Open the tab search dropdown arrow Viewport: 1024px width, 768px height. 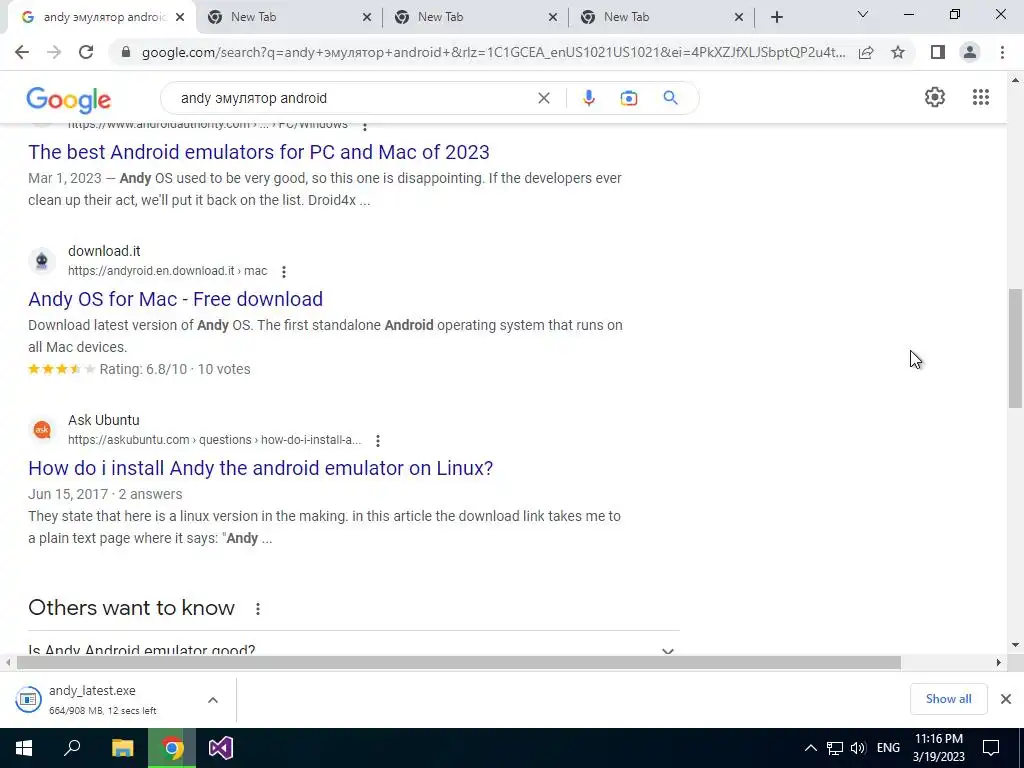(x=863, y=14)
